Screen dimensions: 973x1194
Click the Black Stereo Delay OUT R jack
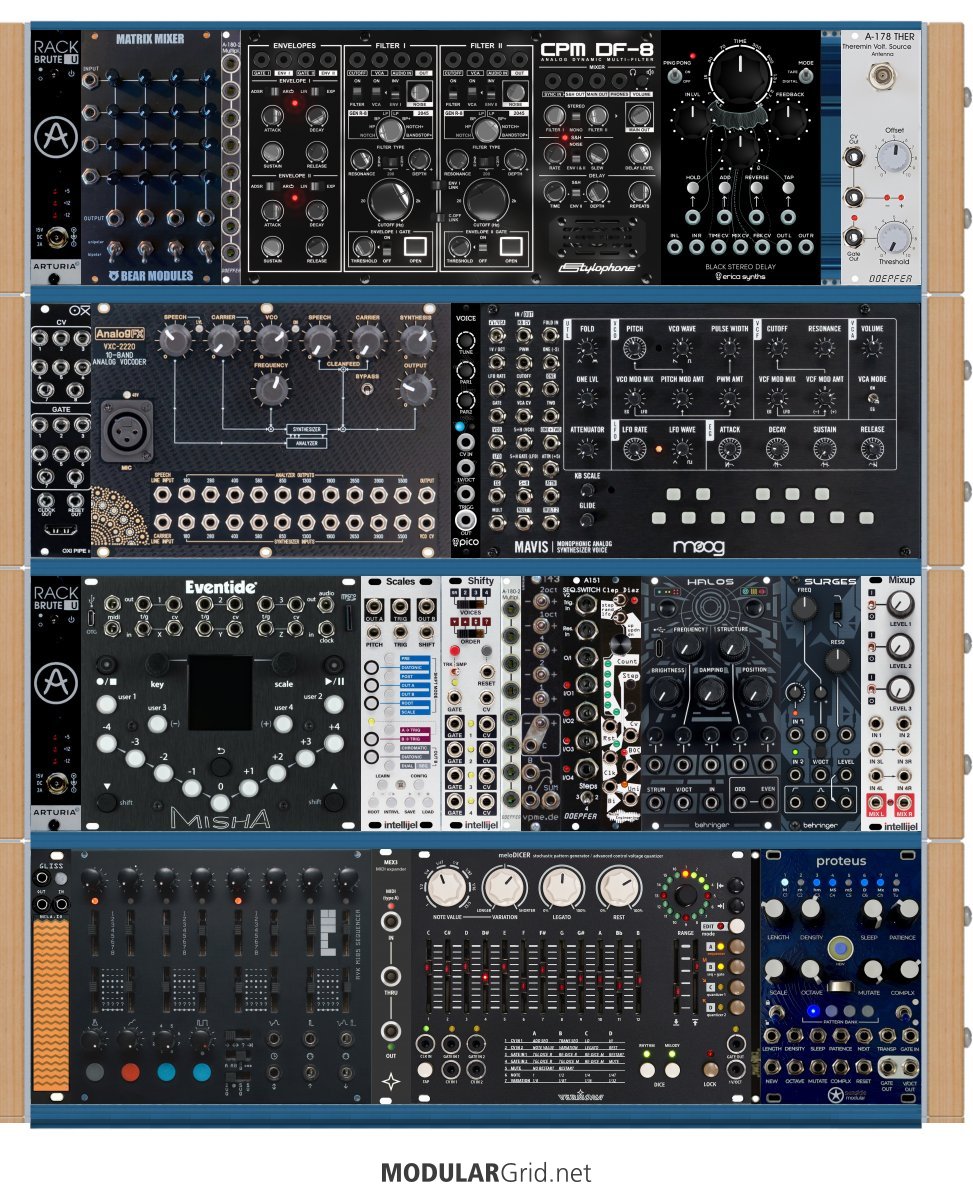tap(806, 246)
